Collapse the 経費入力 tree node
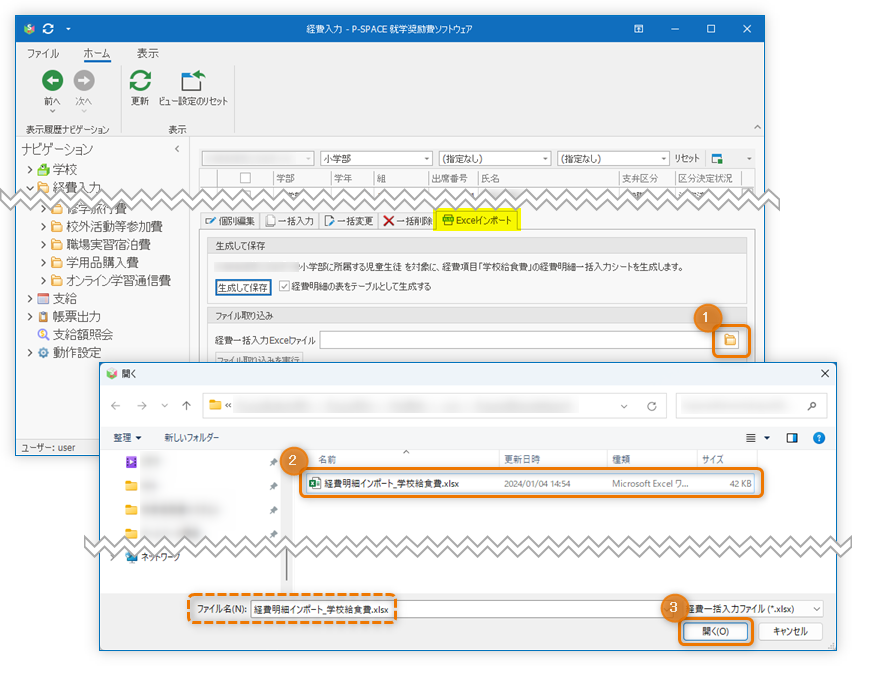 30,188
